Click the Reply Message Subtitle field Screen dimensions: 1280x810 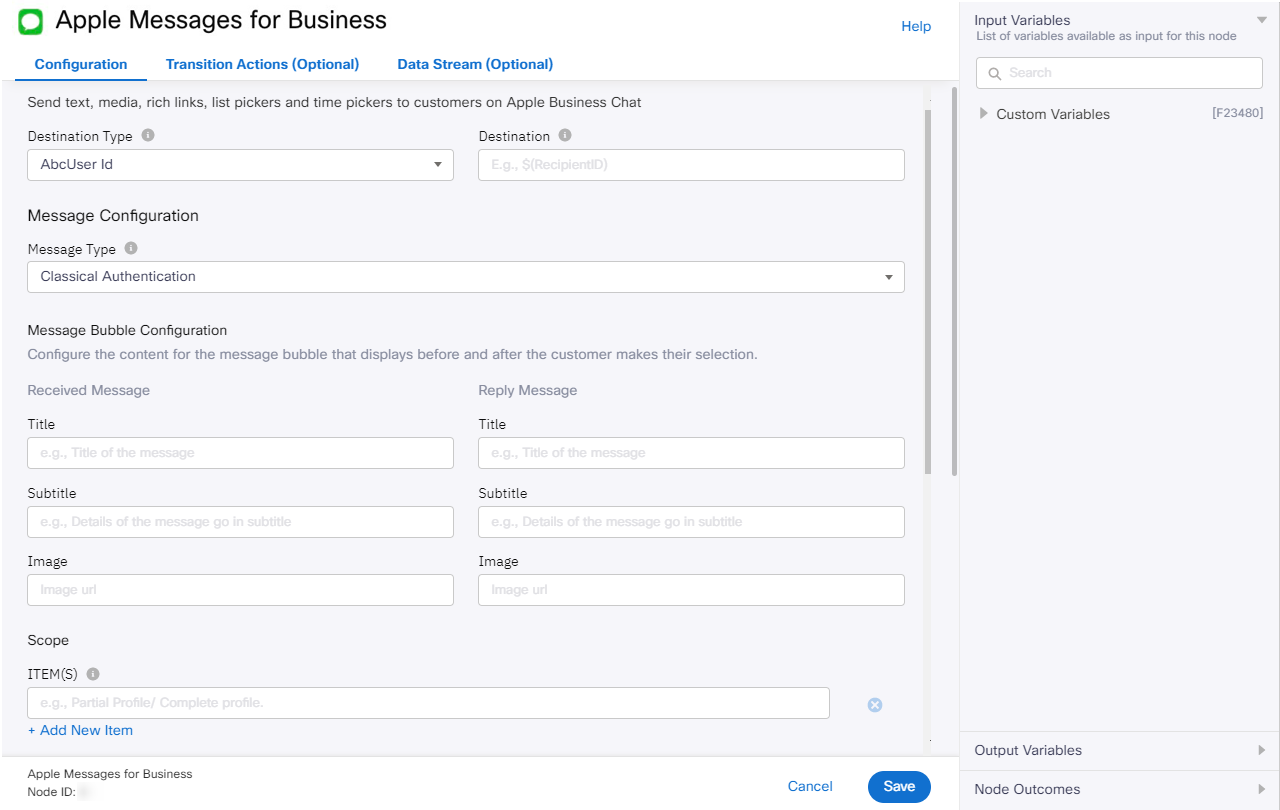[x=691, y=522]
